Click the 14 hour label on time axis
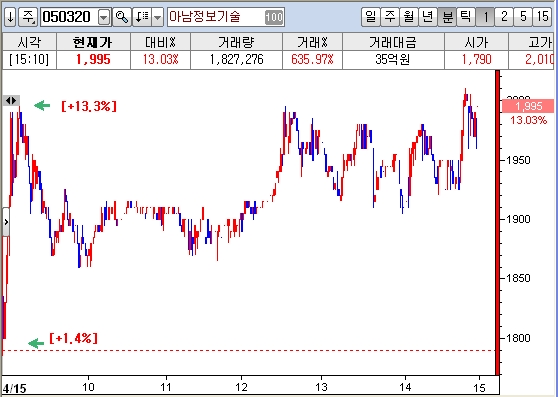 click(405, 387)
